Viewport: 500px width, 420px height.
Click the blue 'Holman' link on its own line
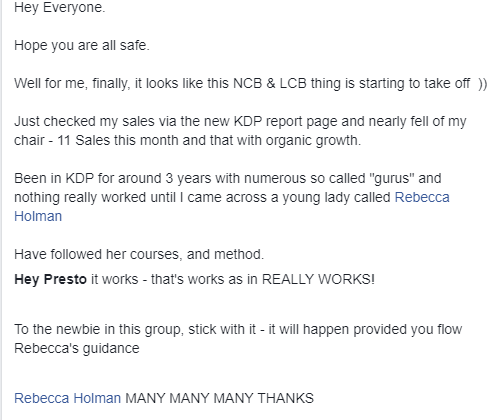[38, 216]
